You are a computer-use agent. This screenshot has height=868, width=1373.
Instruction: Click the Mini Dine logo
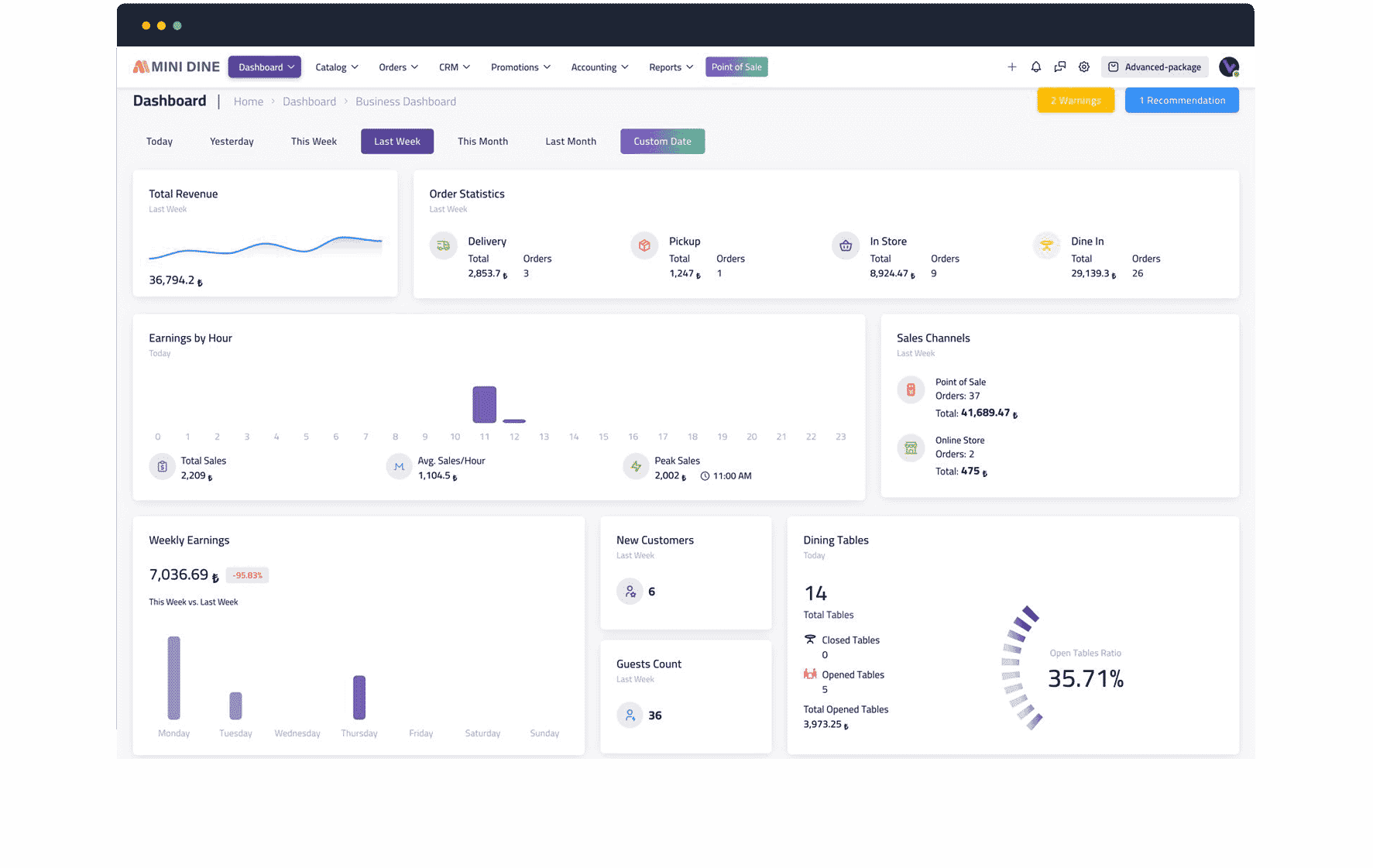(x=177, y=67)
